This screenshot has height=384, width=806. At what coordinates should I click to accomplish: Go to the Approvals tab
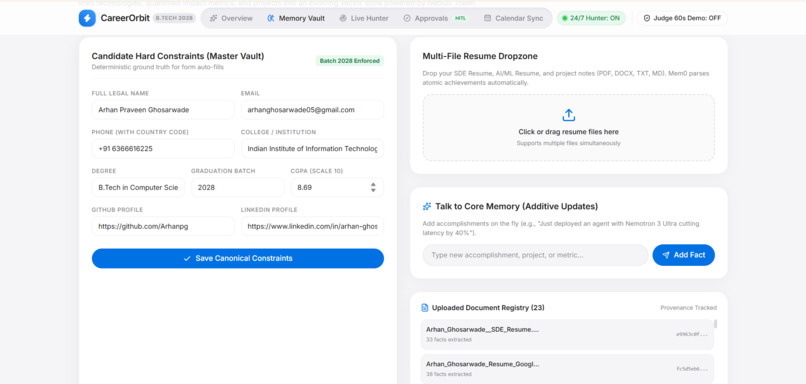434,18
